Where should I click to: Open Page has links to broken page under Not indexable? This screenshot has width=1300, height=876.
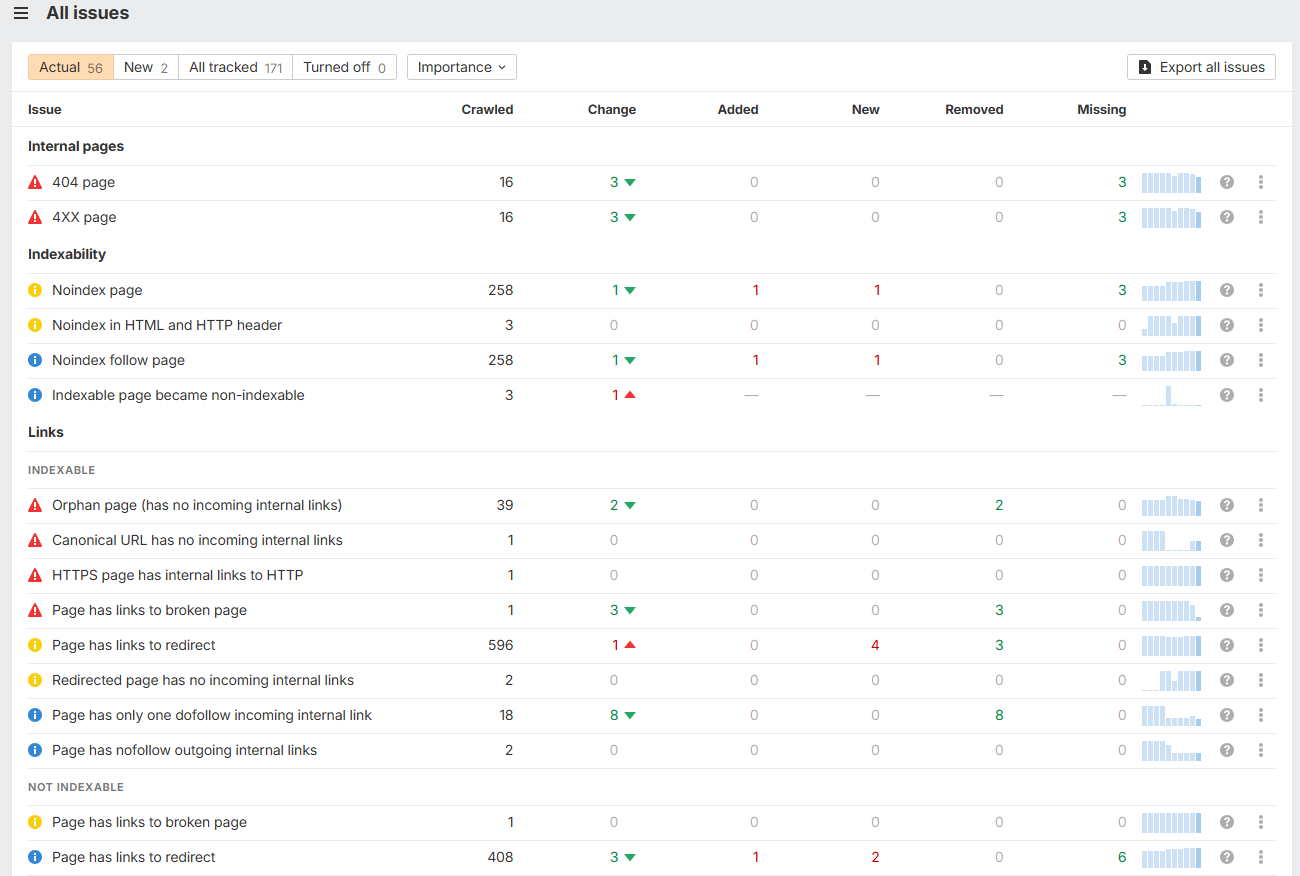pos(149,822)
